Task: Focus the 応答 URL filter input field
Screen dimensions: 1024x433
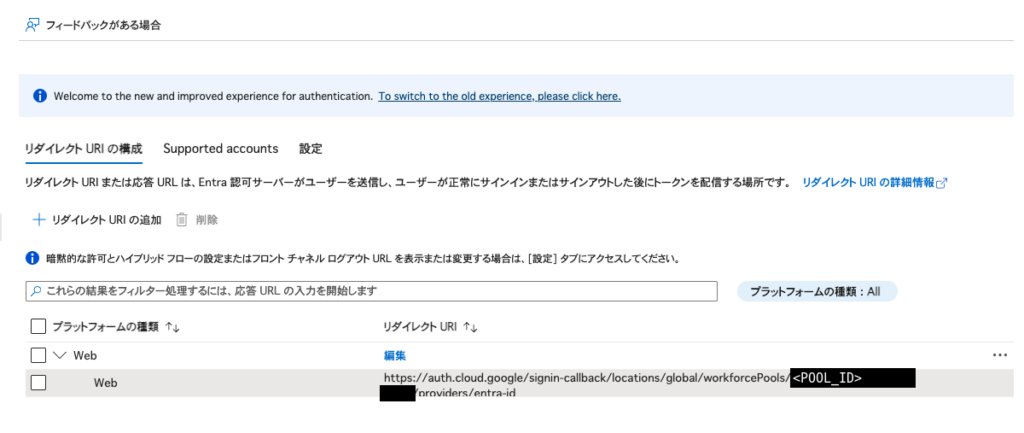Action: [371, 291]
